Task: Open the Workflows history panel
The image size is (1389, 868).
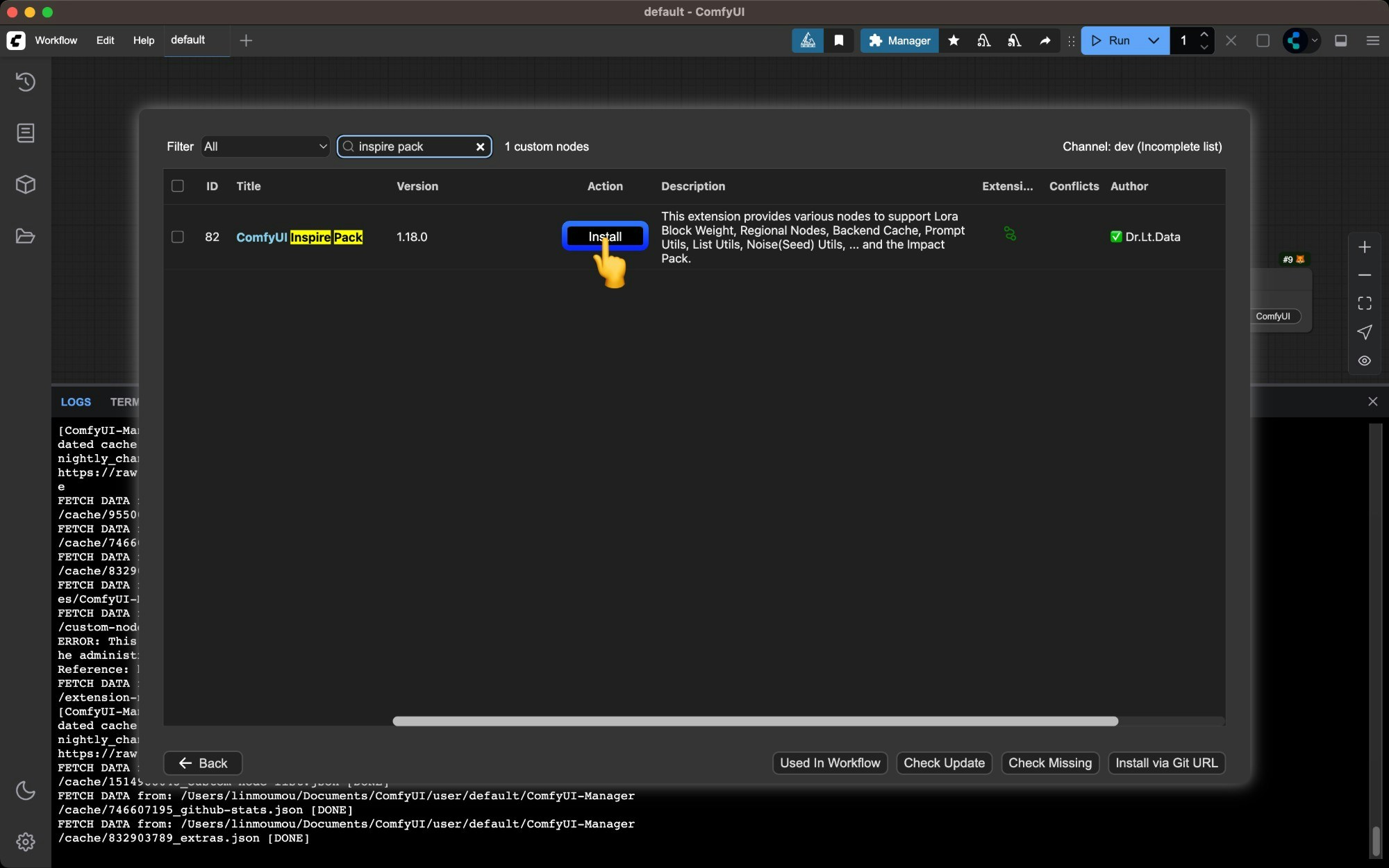Action: tap(26, 82)
